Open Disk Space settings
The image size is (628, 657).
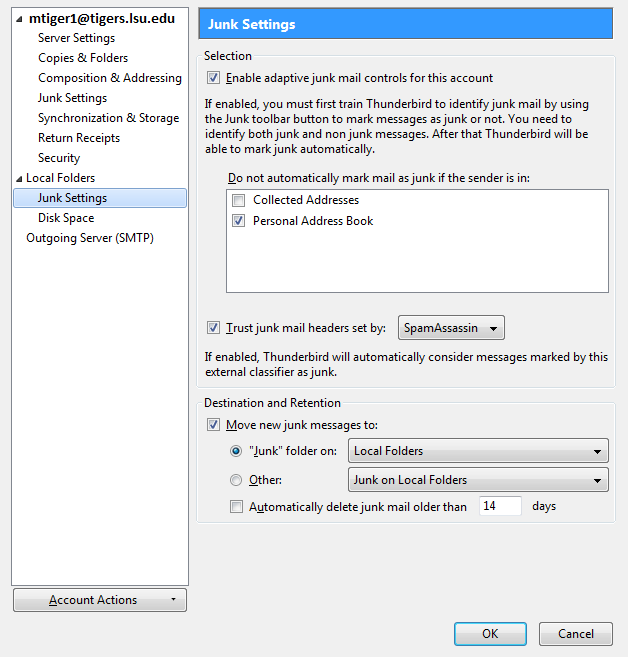[x=66, y=218]
